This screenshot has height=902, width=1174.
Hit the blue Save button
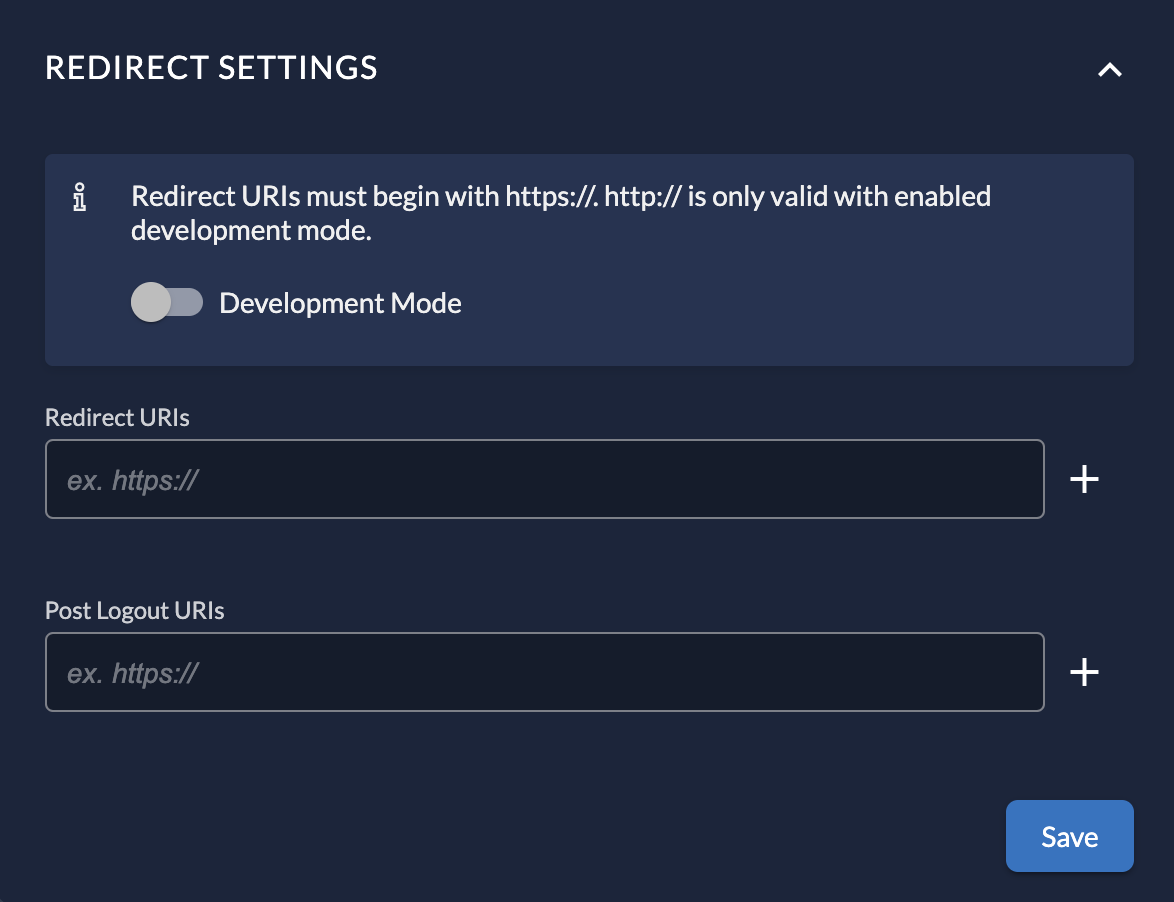point(1069,836)
